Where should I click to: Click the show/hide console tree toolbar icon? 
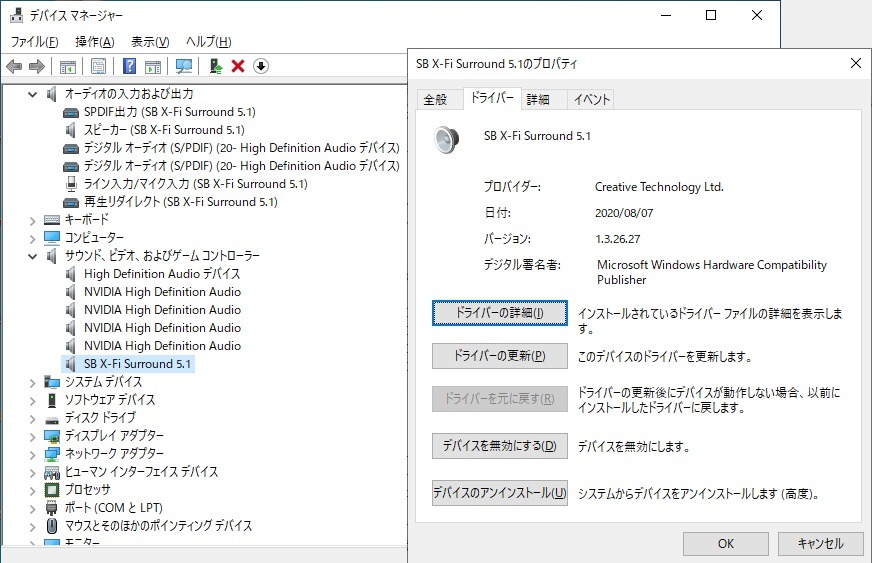tap(68, 66)
